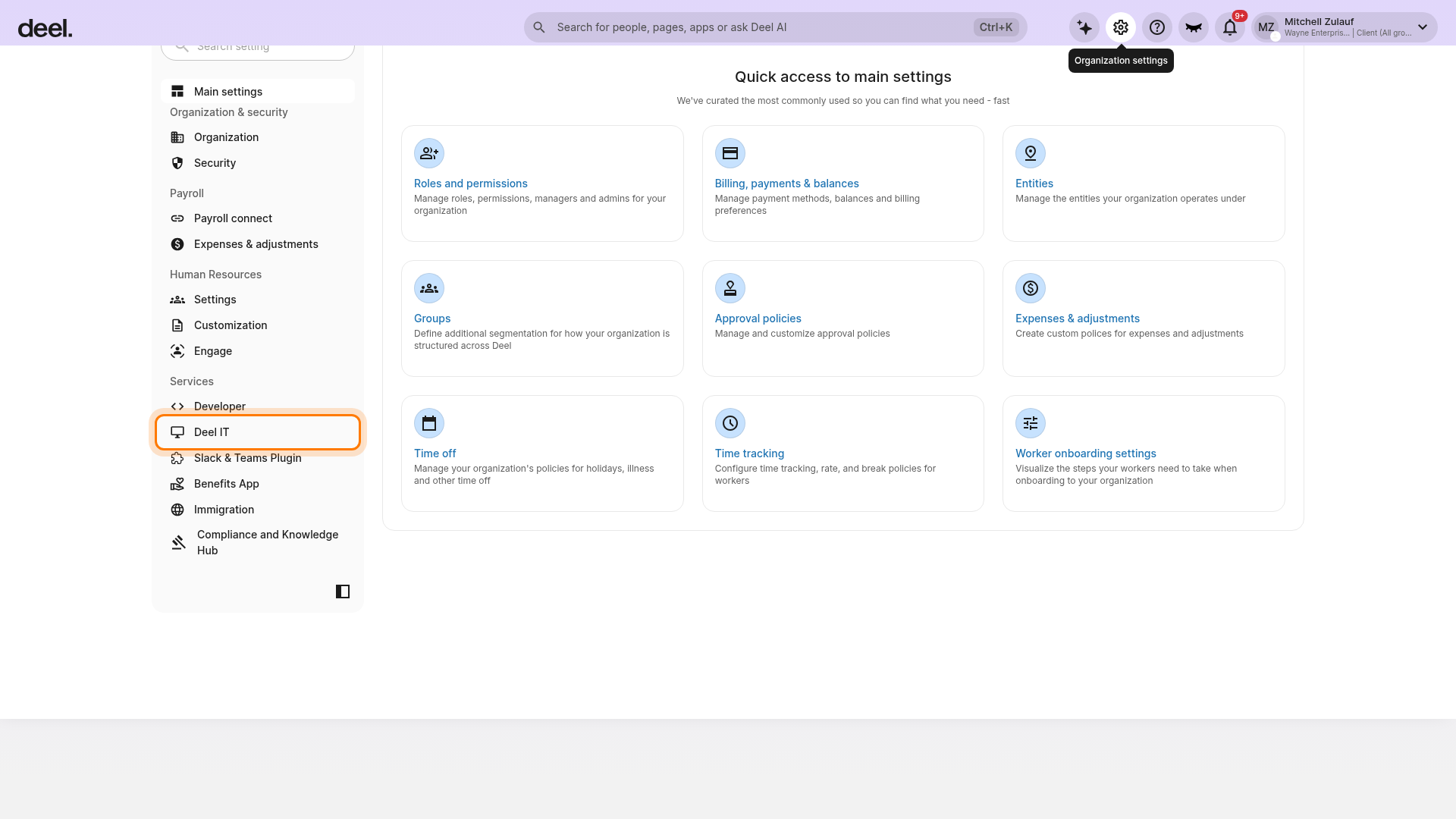The width and height of the screenshot is (1456, 819).
Task: Click the Compliance gavel icon
Action: coord(179,542)
